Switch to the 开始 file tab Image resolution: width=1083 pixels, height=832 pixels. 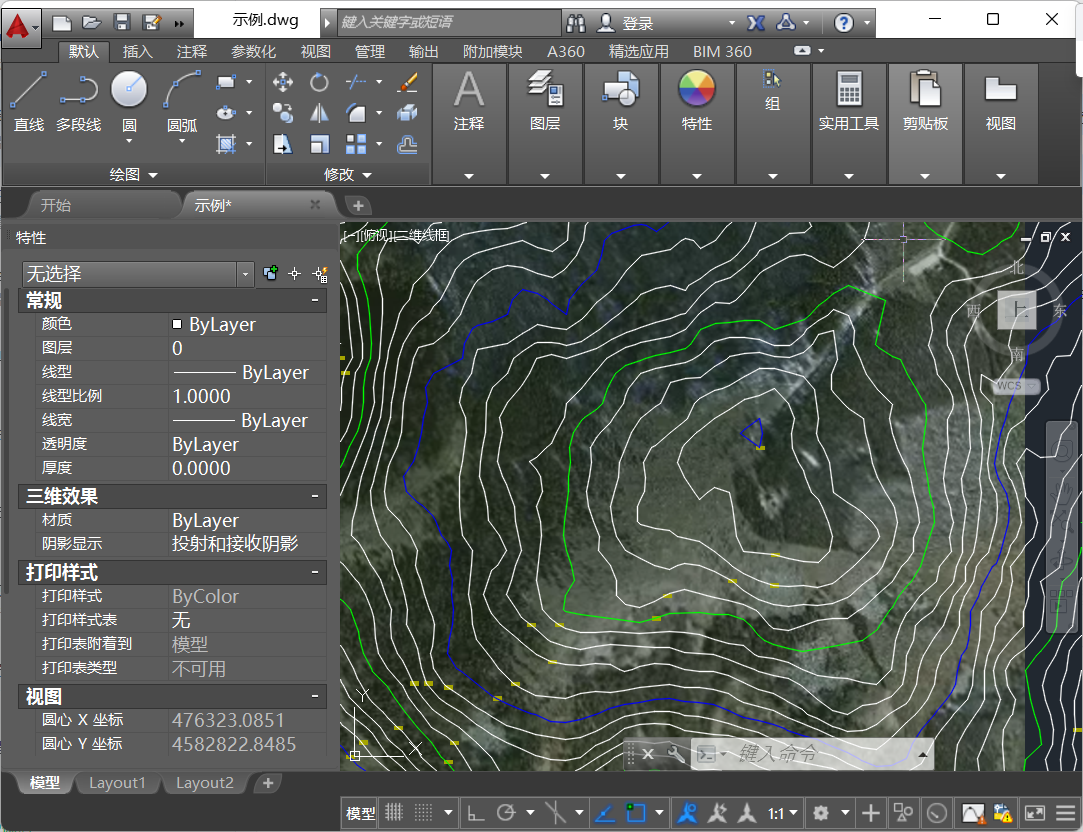56,205
